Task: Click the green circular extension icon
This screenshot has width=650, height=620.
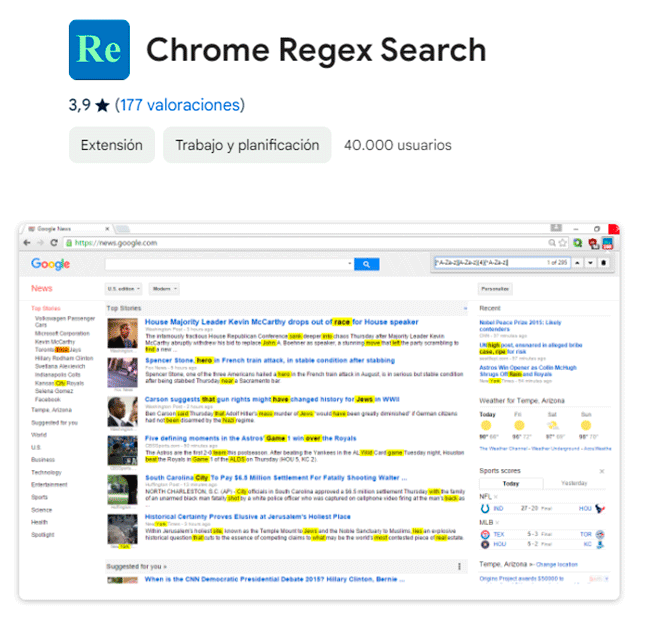Action: point(577,243)
